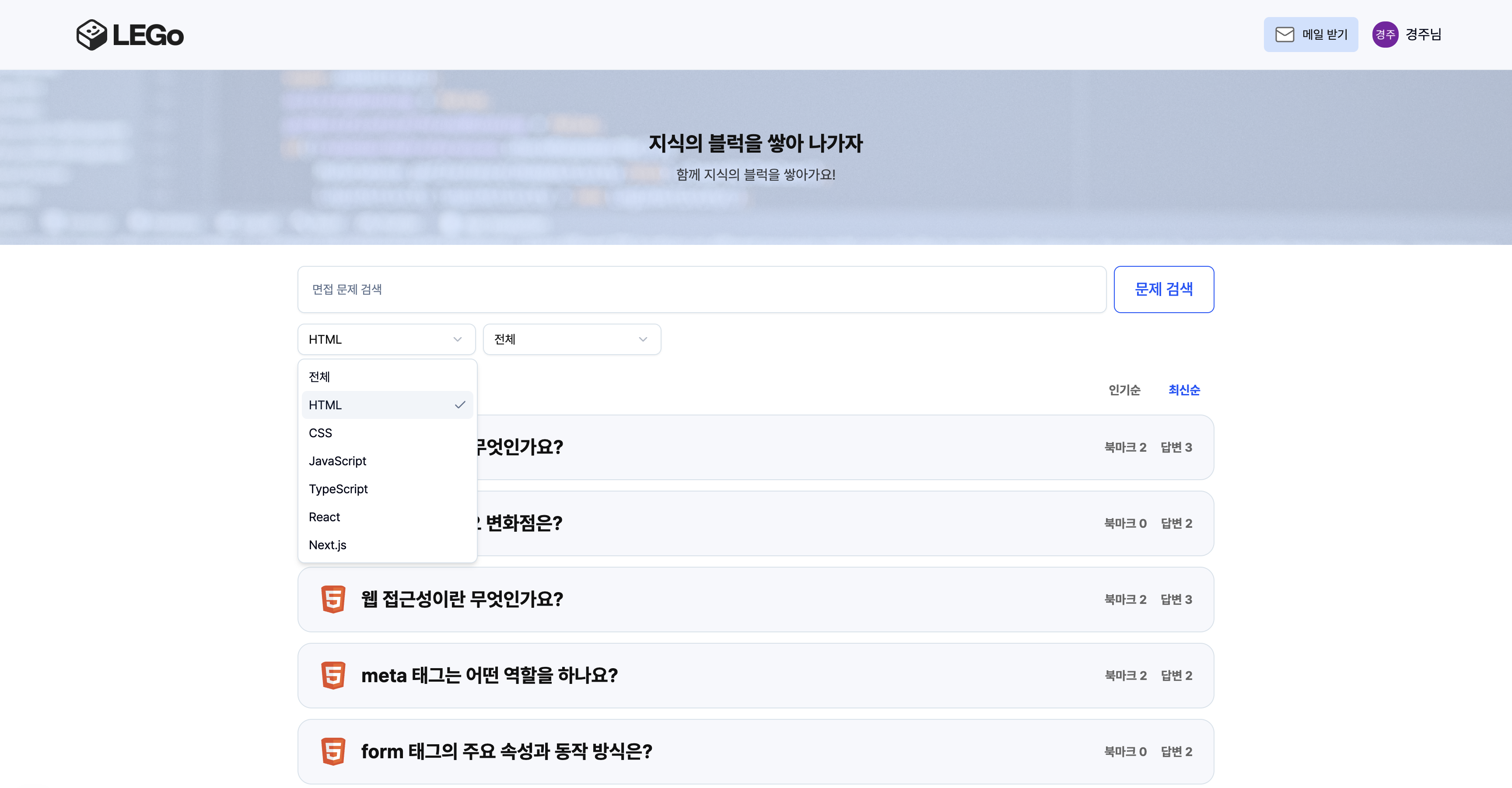Choose TypeScript category option
Image resolution: width=1512 pixels, height=788 pixels.
(338, 489)
